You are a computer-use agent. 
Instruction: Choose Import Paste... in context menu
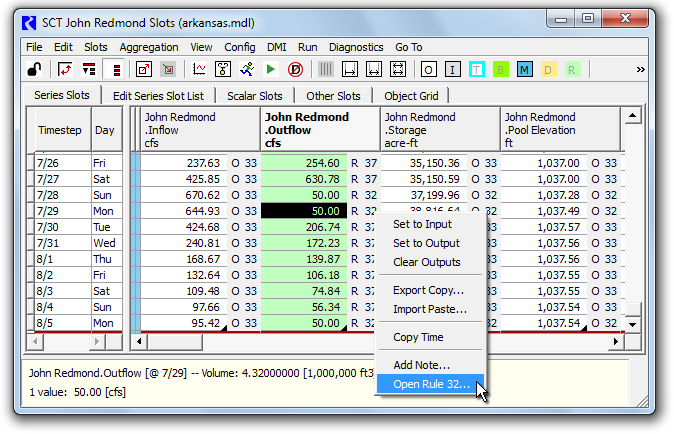[431, 309]
